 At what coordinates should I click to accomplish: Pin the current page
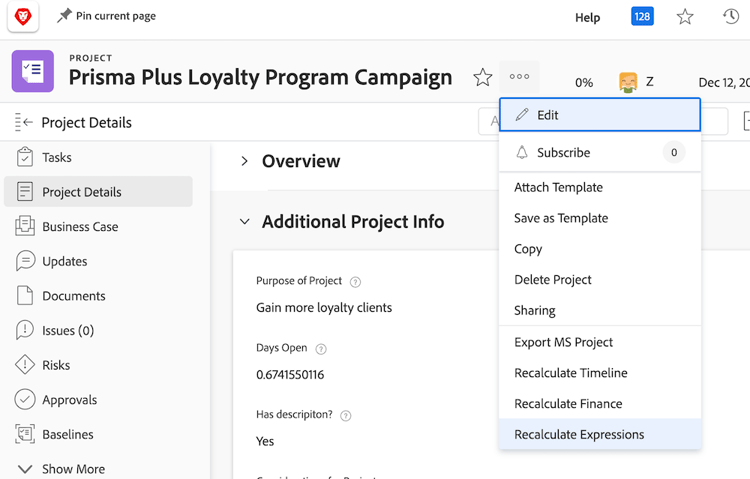point(106,16)
